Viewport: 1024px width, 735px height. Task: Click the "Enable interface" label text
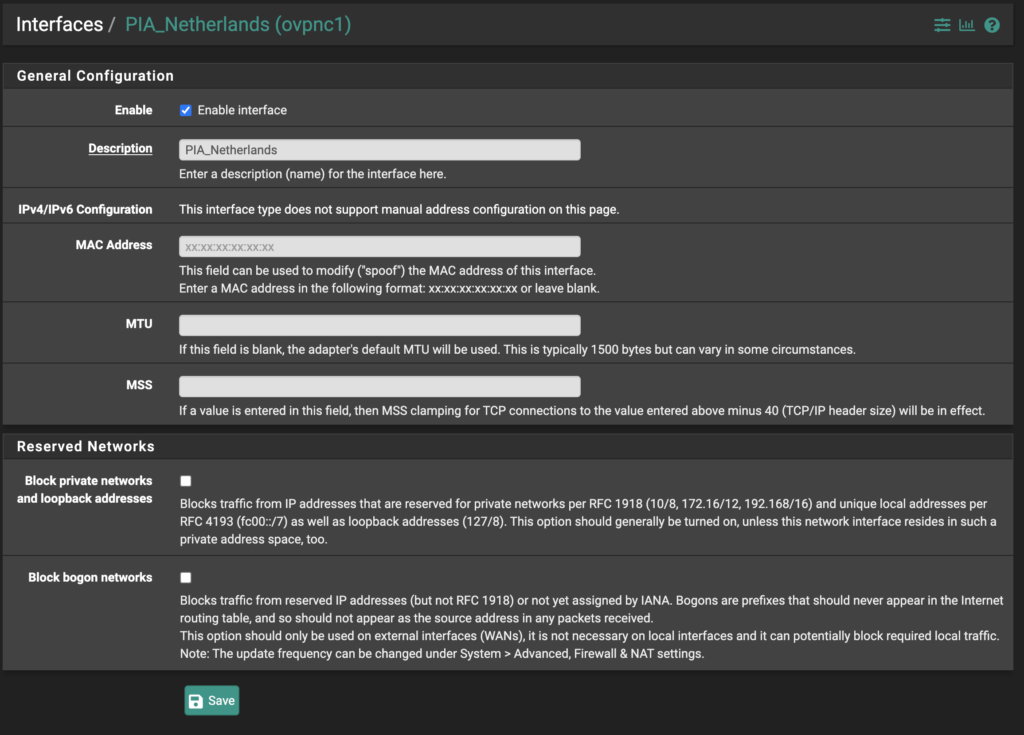click(242, 110)
